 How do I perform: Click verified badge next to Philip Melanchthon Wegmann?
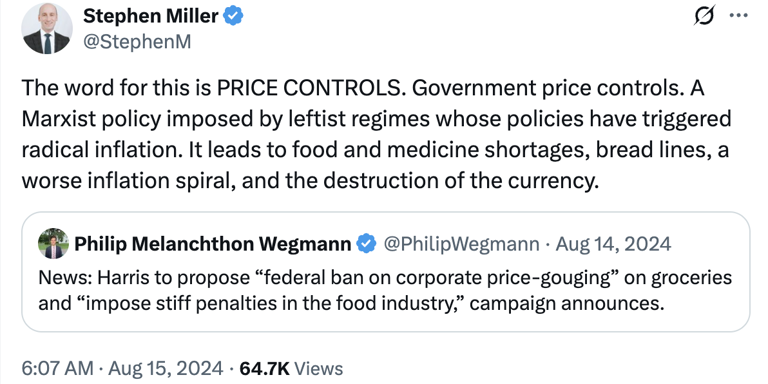click(x=366, y=243)
